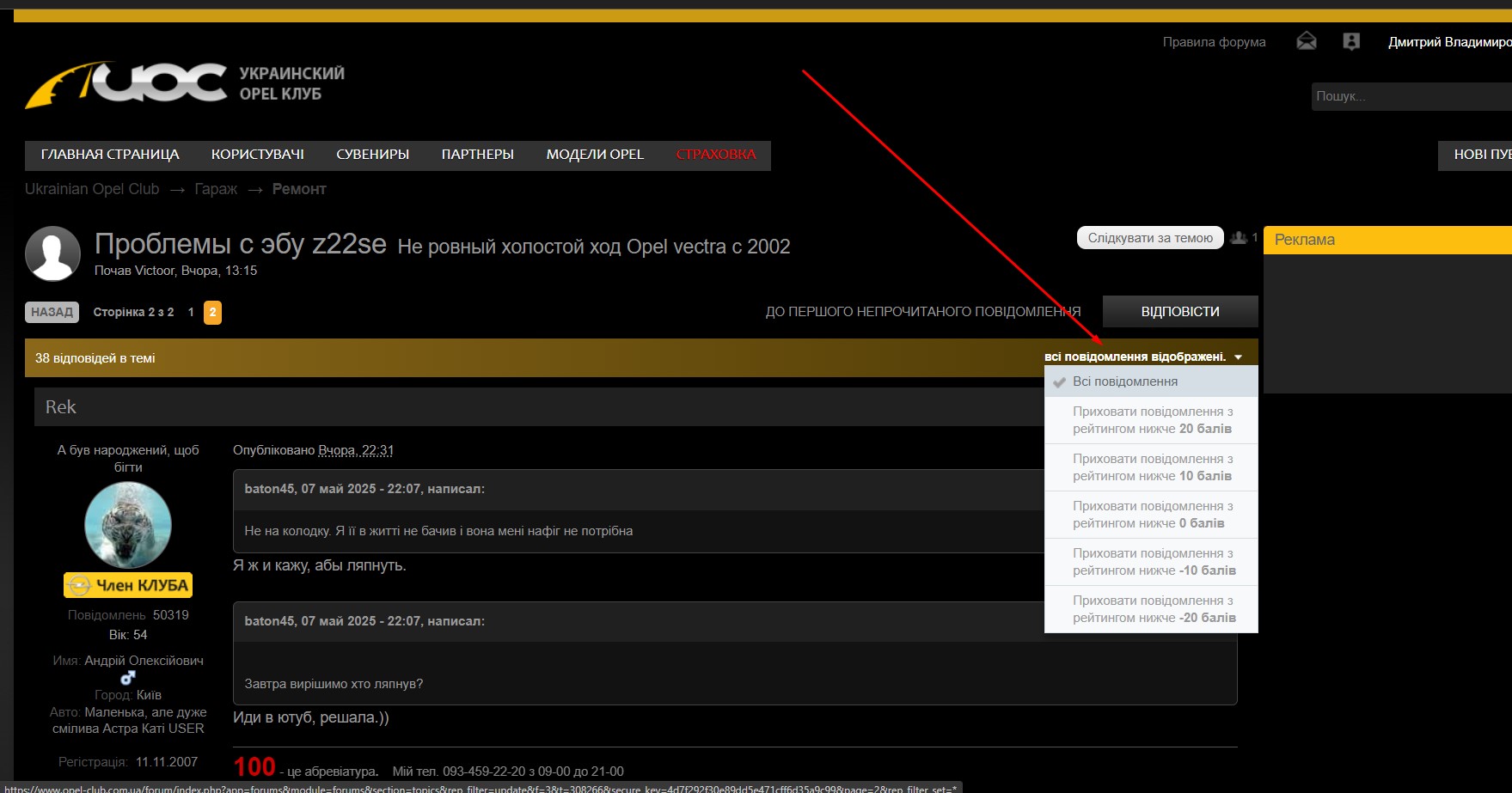Click topic starter name Victoor line
The image size is (1512, 793).
coord(175,271)
